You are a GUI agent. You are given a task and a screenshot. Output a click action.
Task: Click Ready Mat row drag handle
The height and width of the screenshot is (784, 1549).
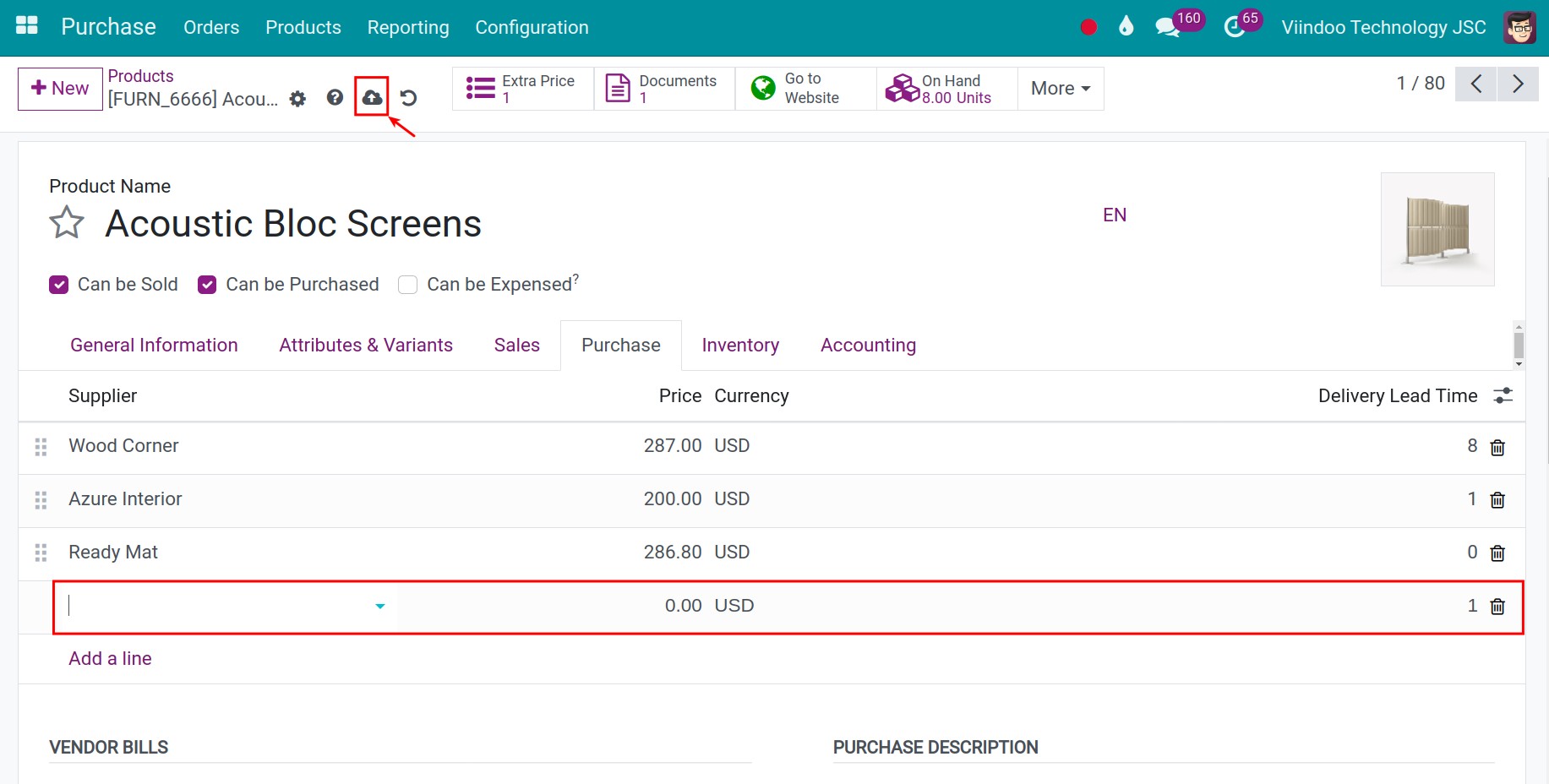point(41,553)
